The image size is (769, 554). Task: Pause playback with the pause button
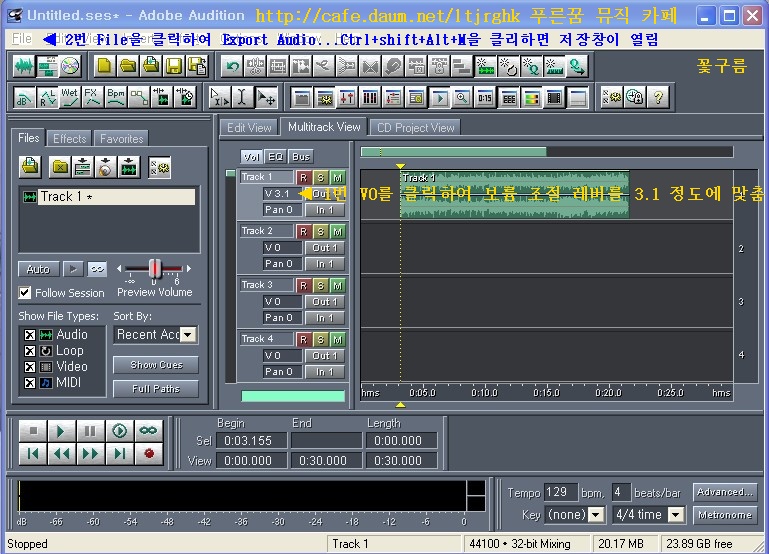click(x=90, y=431)
